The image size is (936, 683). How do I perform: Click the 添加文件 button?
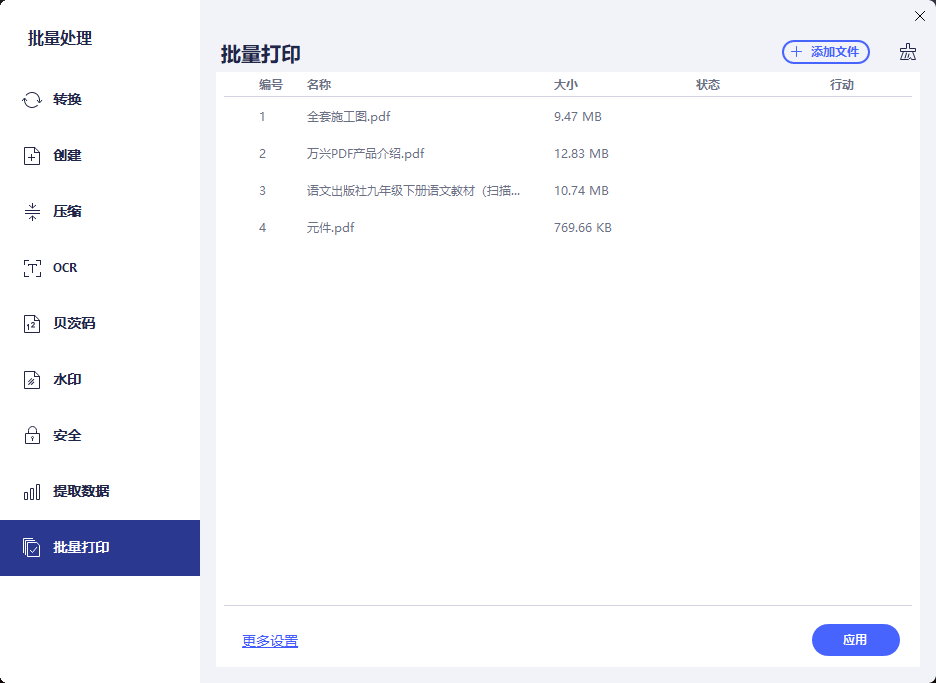point(826,51)
